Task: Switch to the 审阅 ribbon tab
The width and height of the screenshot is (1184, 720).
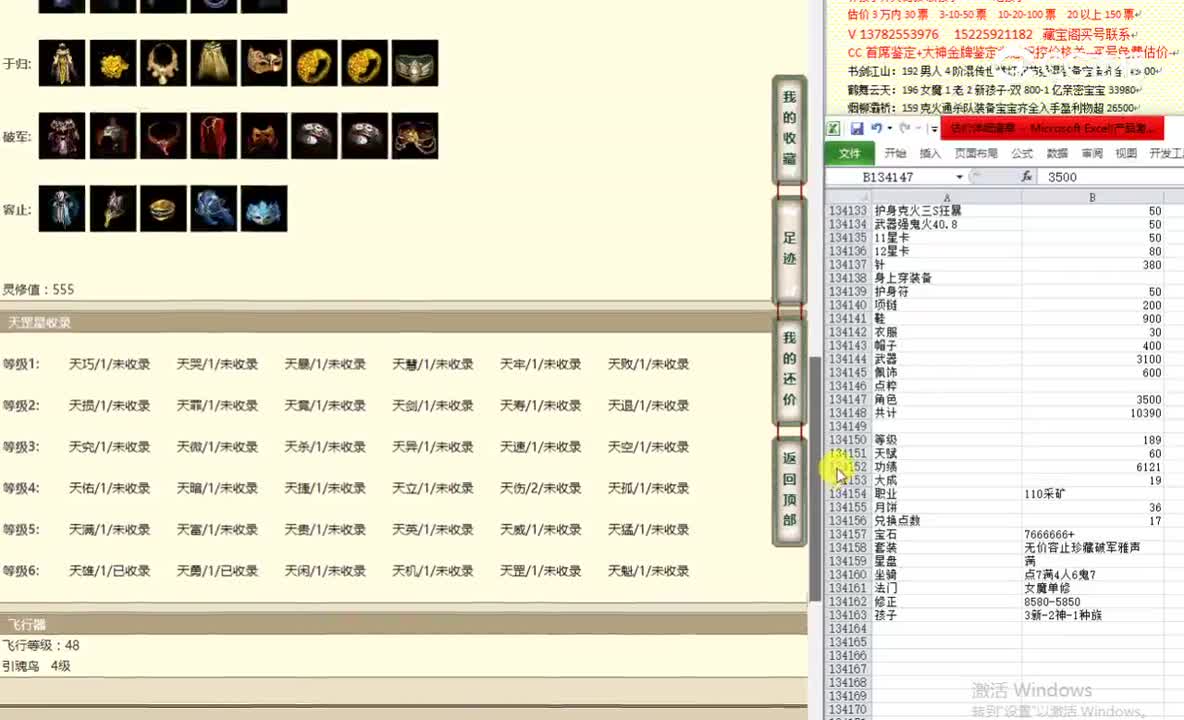Action: coord(1092,153)
